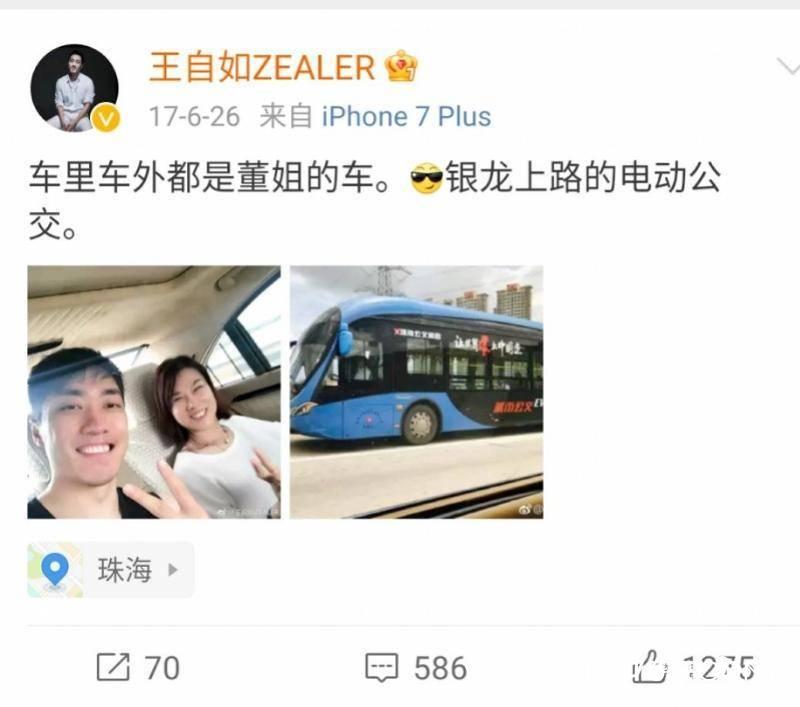Tap the map pin location icon

55,569
